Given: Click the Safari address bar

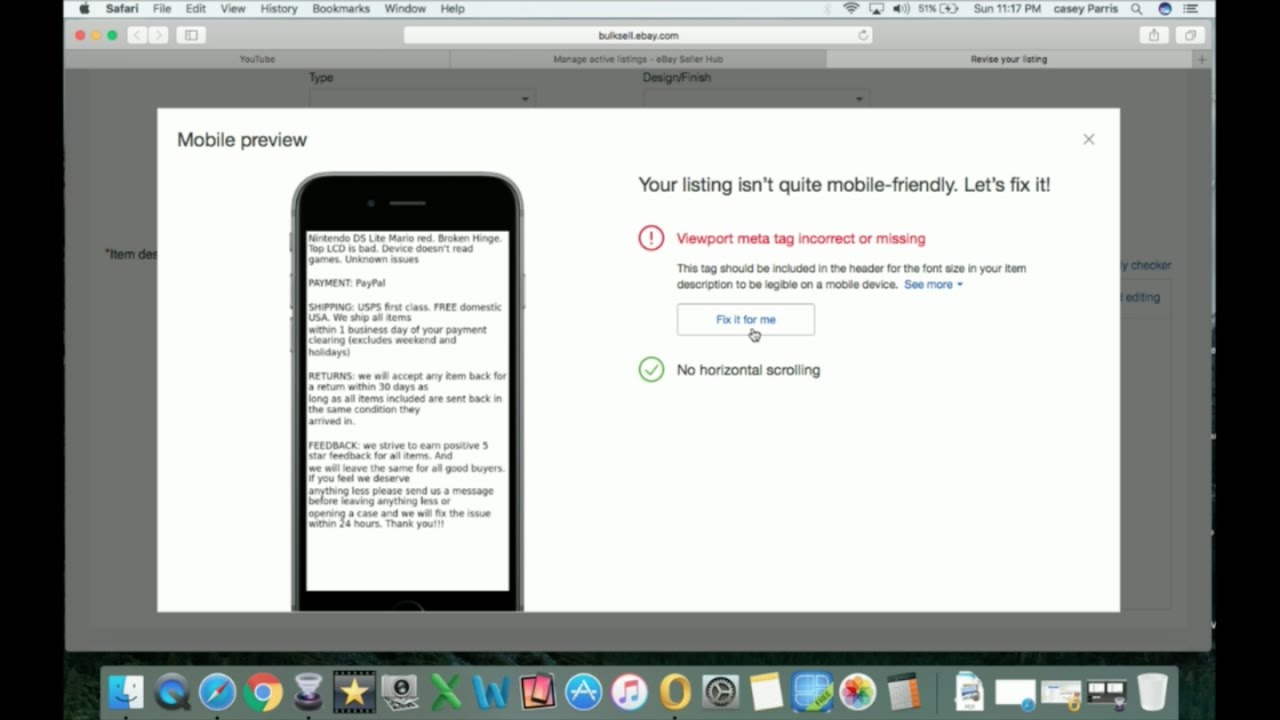Looking at the screenshot, I should click(638, 35).
